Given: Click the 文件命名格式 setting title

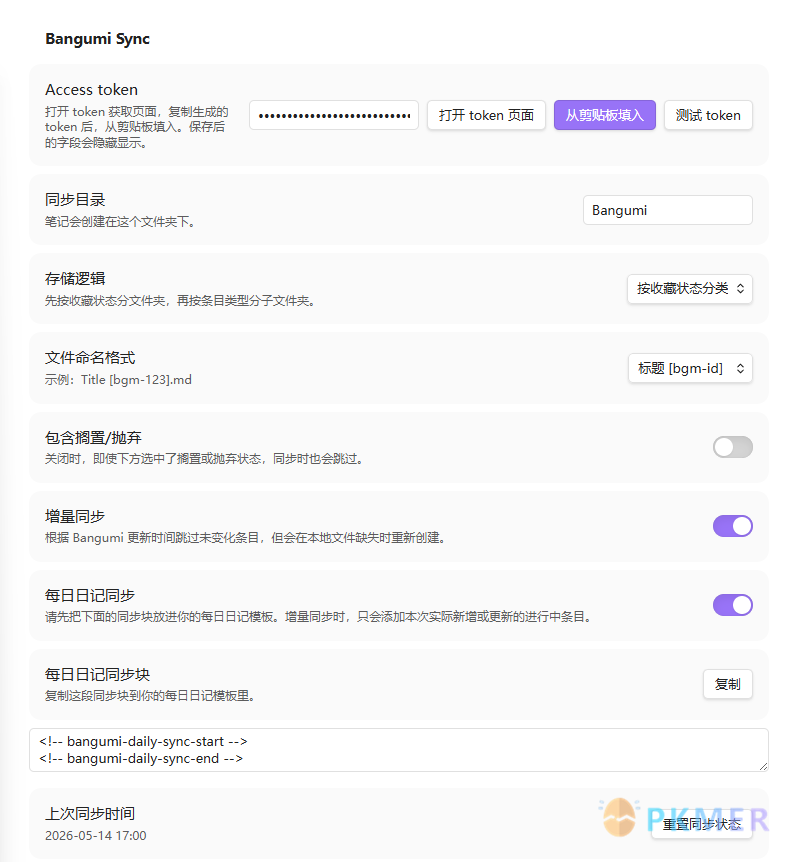Looking at the screenshot, I should coord(90,358).
